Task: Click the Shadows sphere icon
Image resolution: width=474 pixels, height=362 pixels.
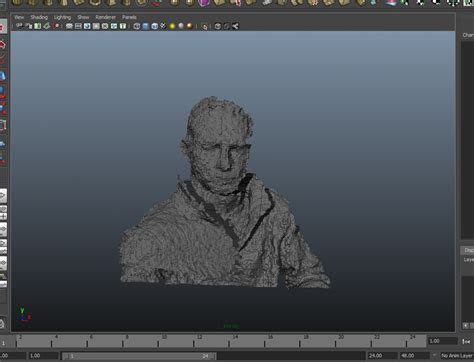Action: [181, 26]
